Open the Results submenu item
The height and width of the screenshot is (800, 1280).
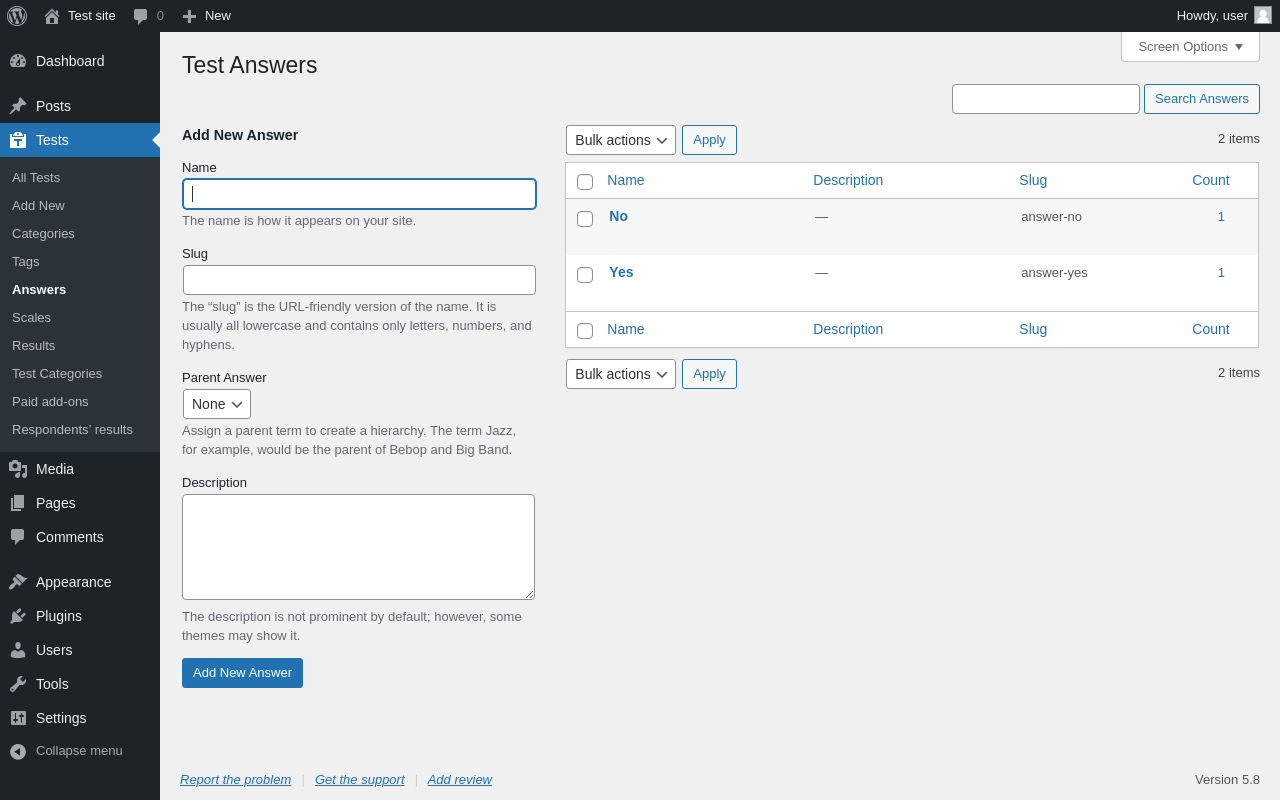point(34,346)
